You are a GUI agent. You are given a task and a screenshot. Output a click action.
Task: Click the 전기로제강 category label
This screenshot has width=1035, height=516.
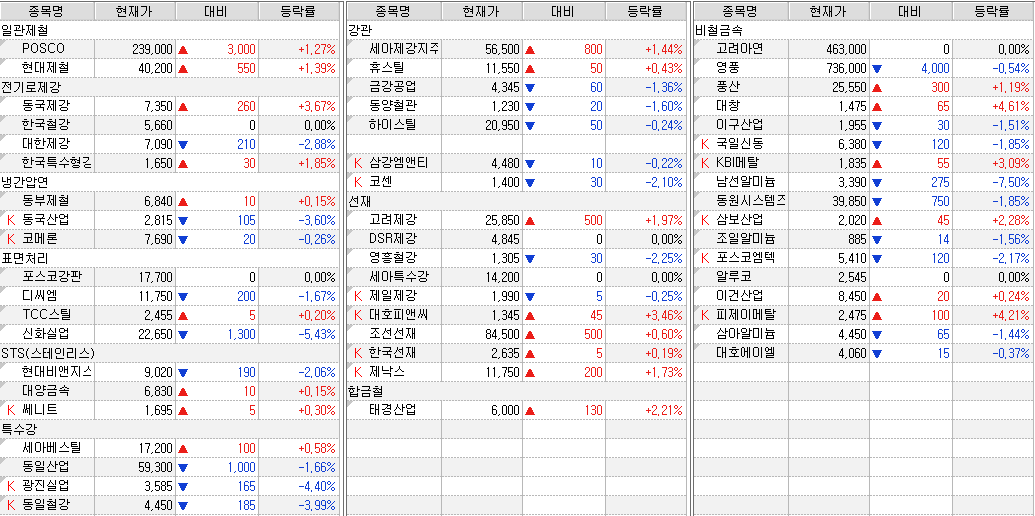30,86
